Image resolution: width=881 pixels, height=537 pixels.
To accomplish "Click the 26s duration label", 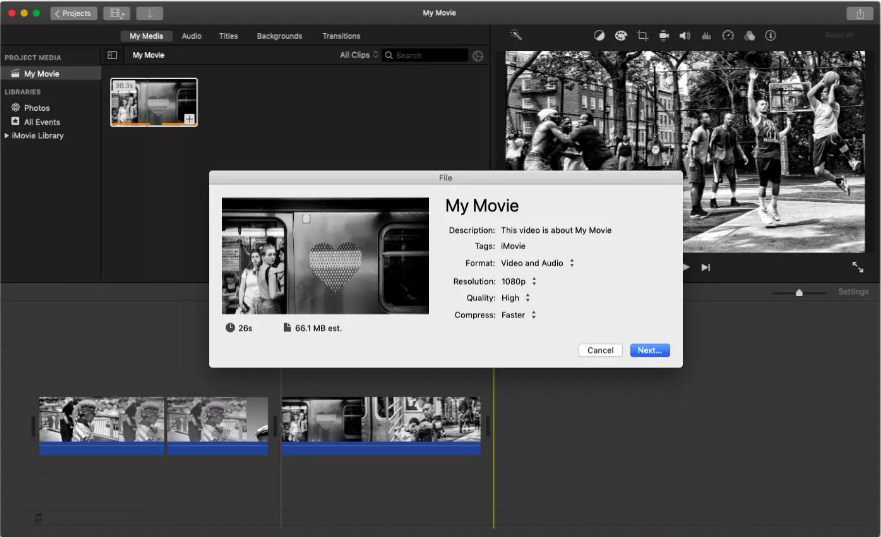I will 239,328.
